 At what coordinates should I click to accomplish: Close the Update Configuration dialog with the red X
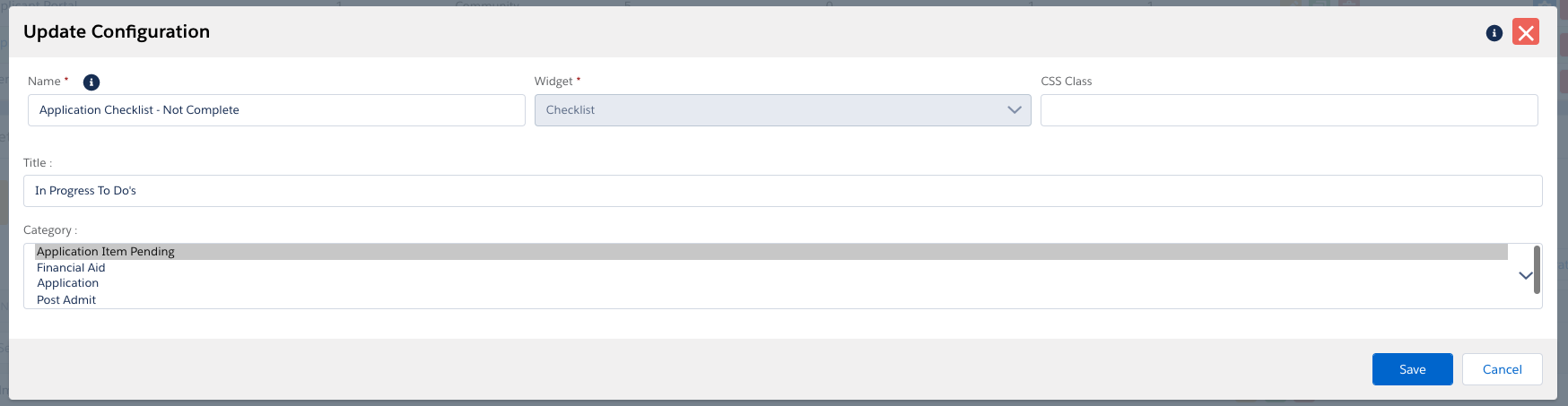point(1525,32)
